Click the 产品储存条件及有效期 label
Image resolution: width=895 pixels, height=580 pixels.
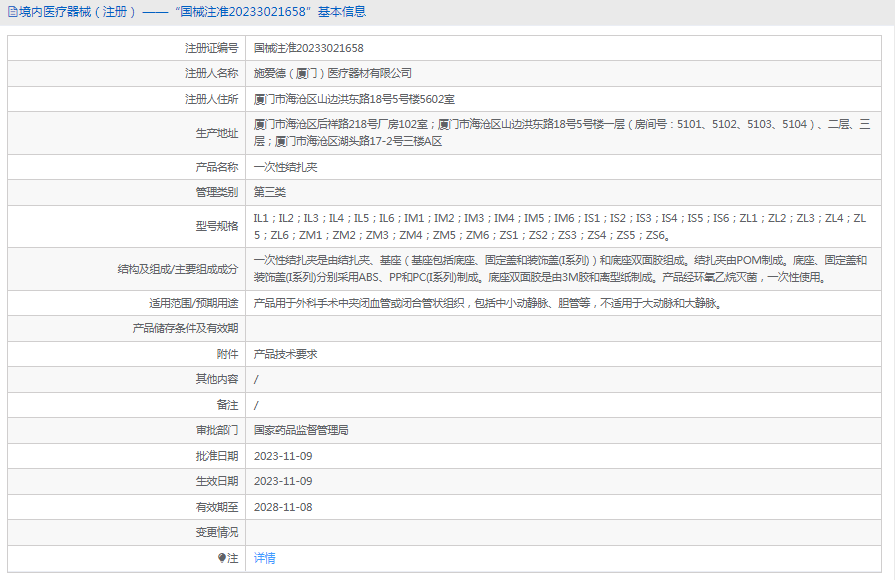(186, 328)
